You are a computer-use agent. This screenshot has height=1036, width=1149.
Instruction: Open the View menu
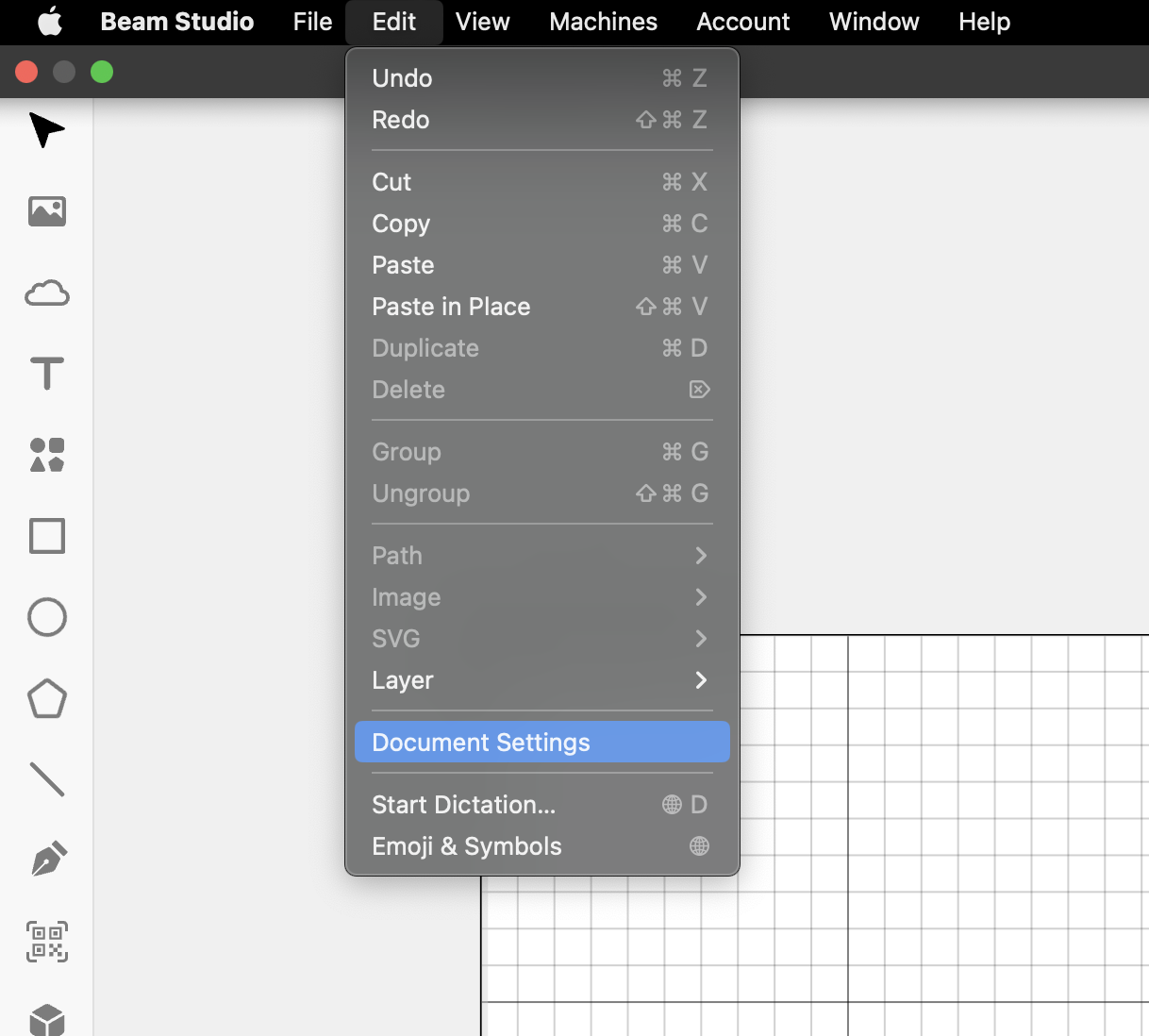click(482, 22)
